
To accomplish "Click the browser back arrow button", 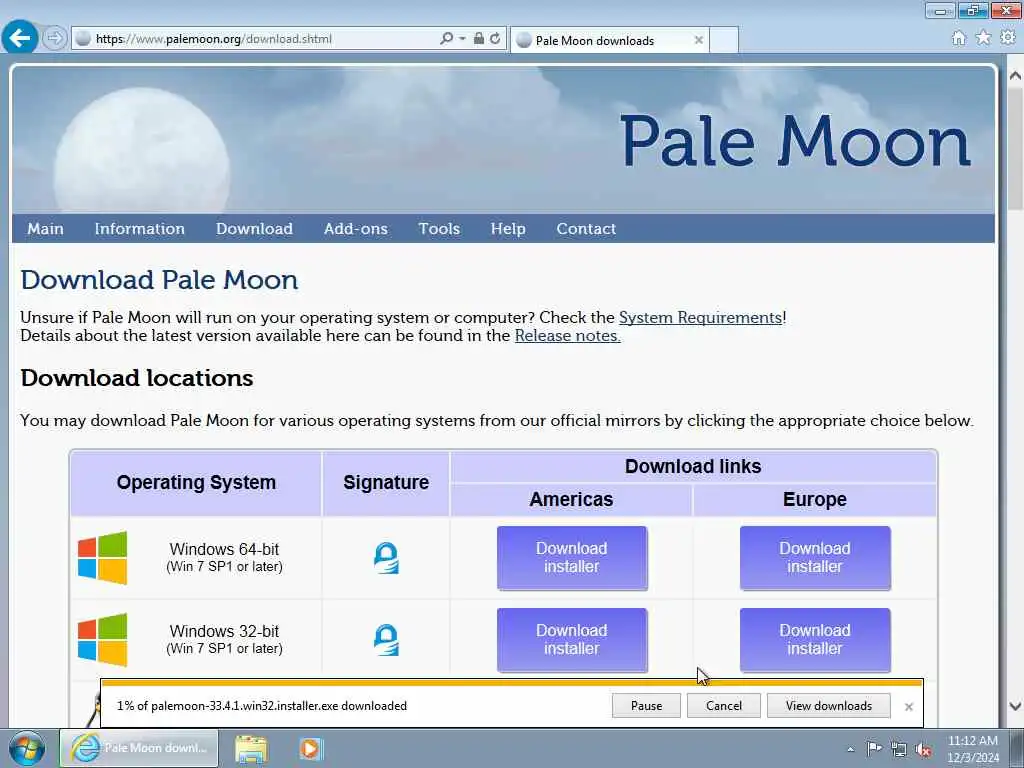I will coord(20,37).
